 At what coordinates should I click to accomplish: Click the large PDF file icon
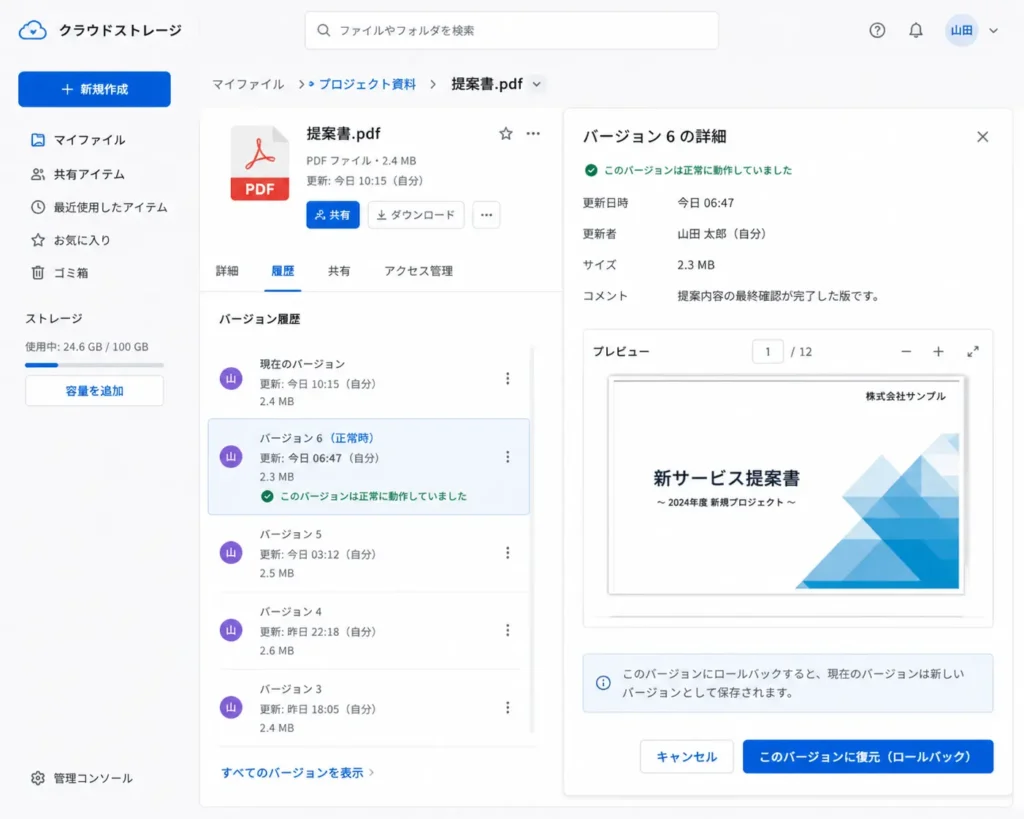(x=259, y=163)
